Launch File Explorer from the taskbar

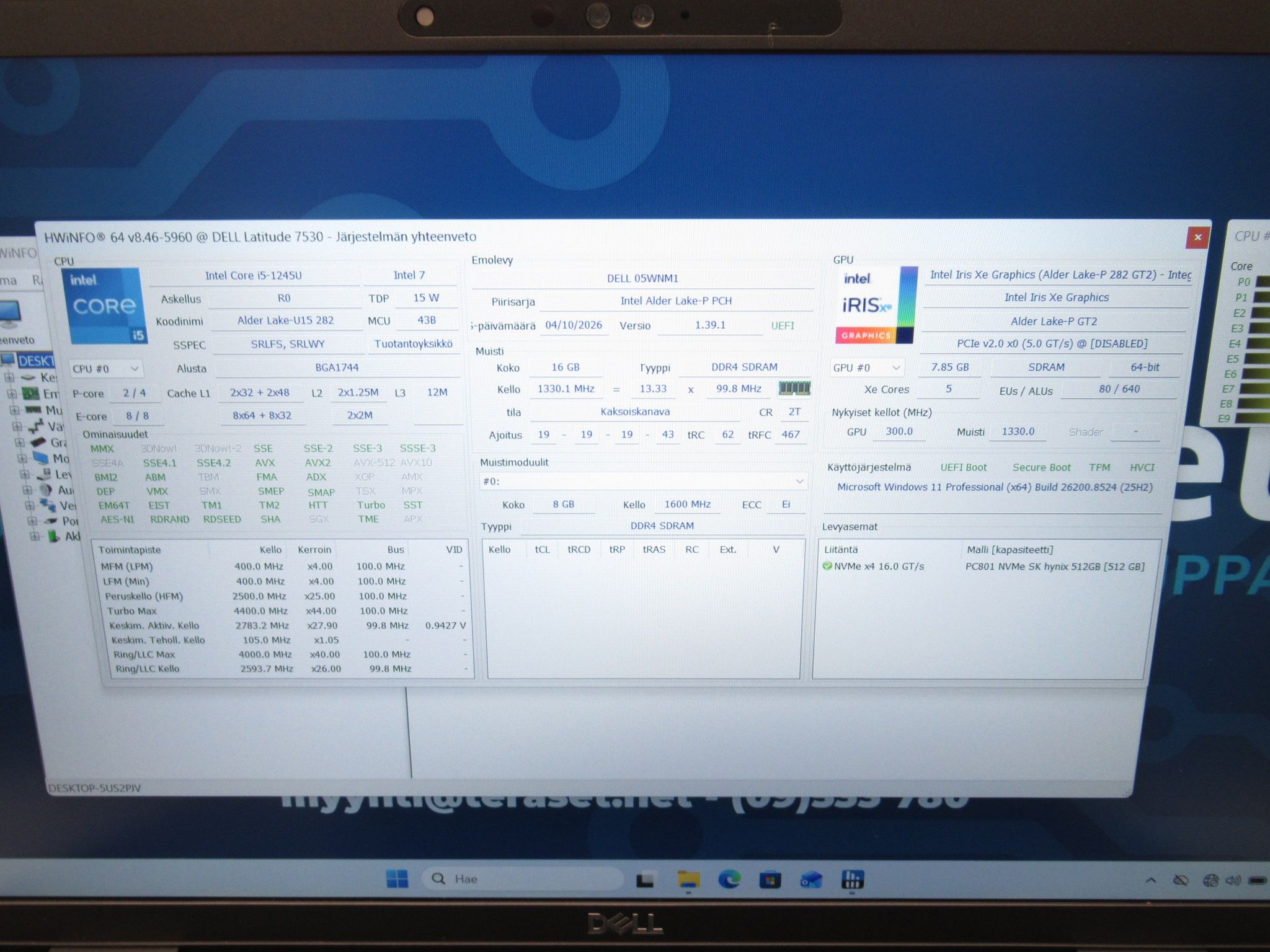pyautogui.click(x=688, y=879)
